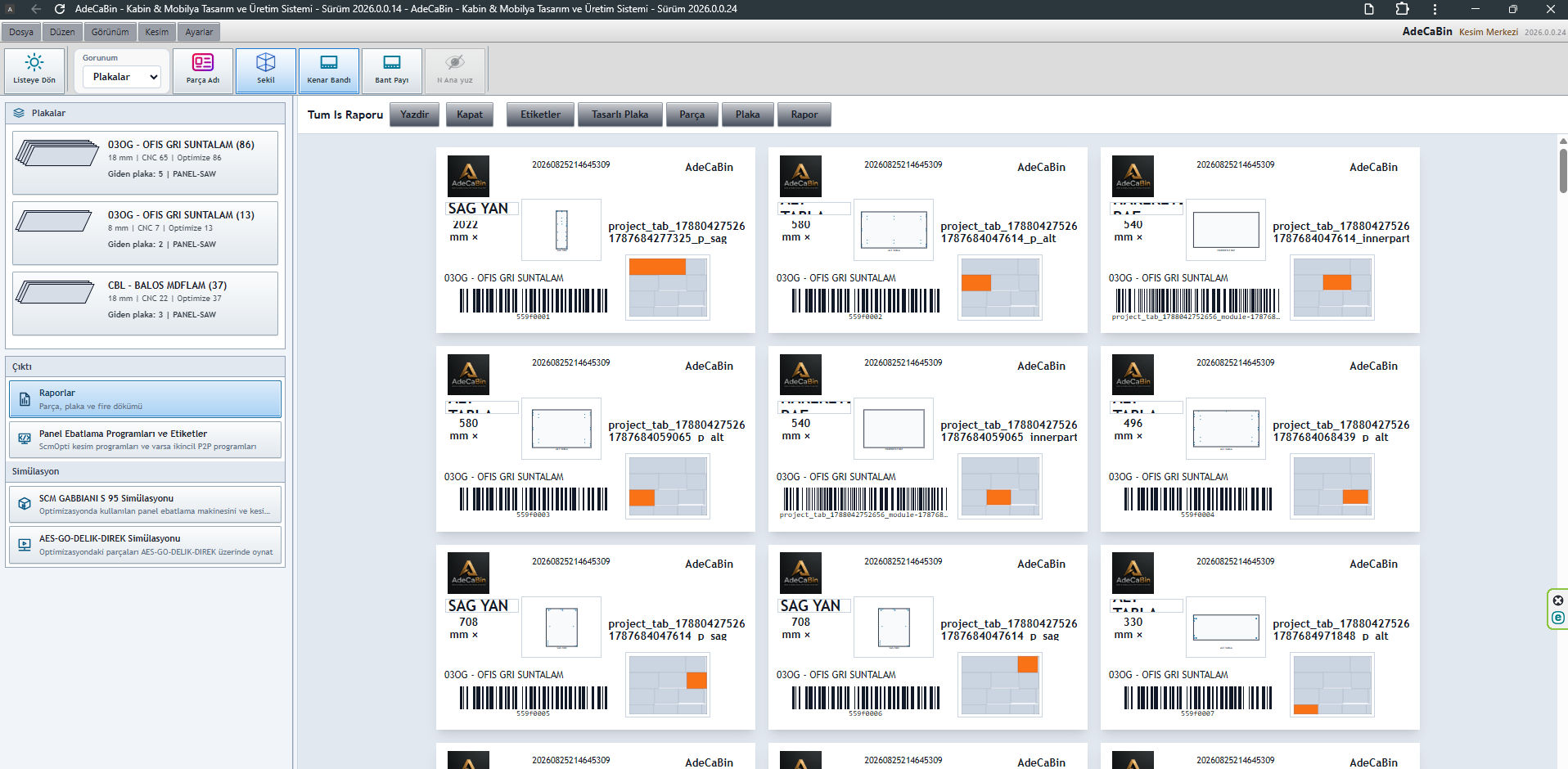The height and width of the screenshot is (769, 1568).
Task: Click the new page icon in title bar
Action: pyautogui.click(x=1369, y=9)
